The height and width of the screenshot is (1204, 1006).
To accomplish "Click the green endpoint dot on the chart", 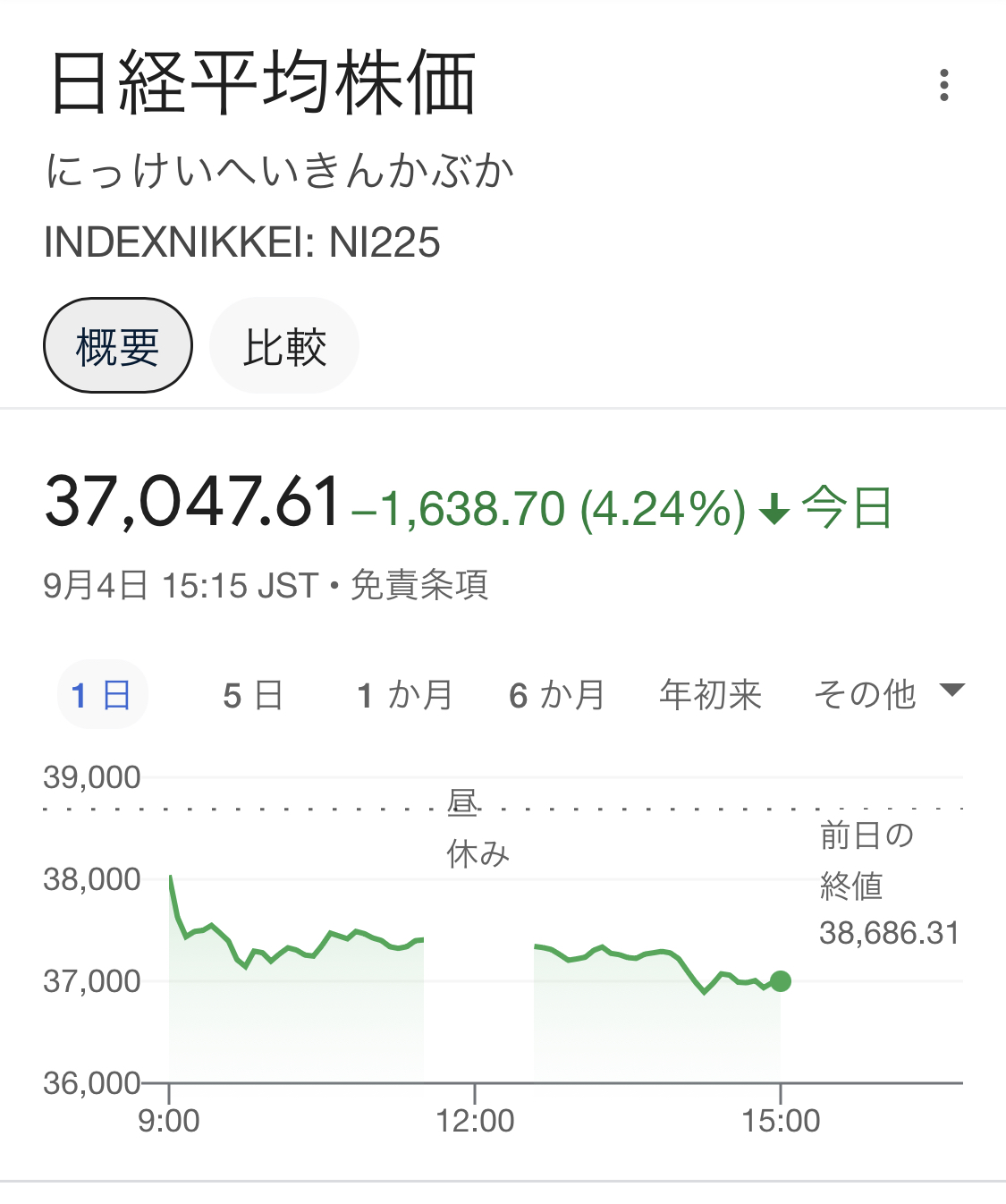I will click(781, 981).
